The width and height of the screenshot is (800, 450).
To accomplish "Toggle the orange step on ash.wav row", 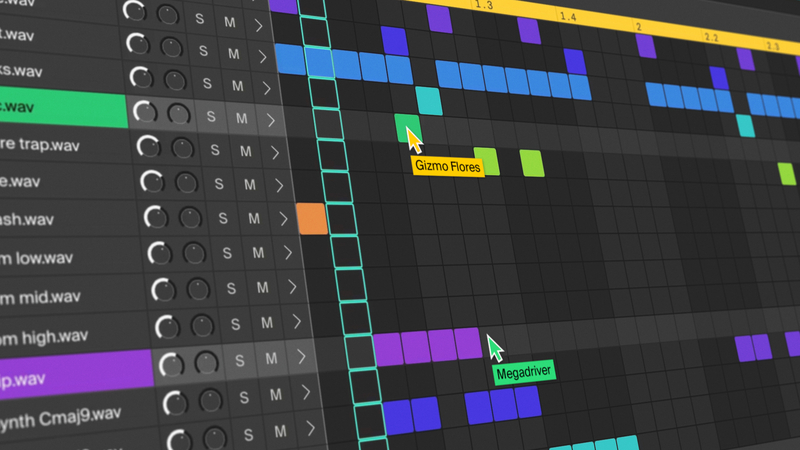I will (312, 219).
